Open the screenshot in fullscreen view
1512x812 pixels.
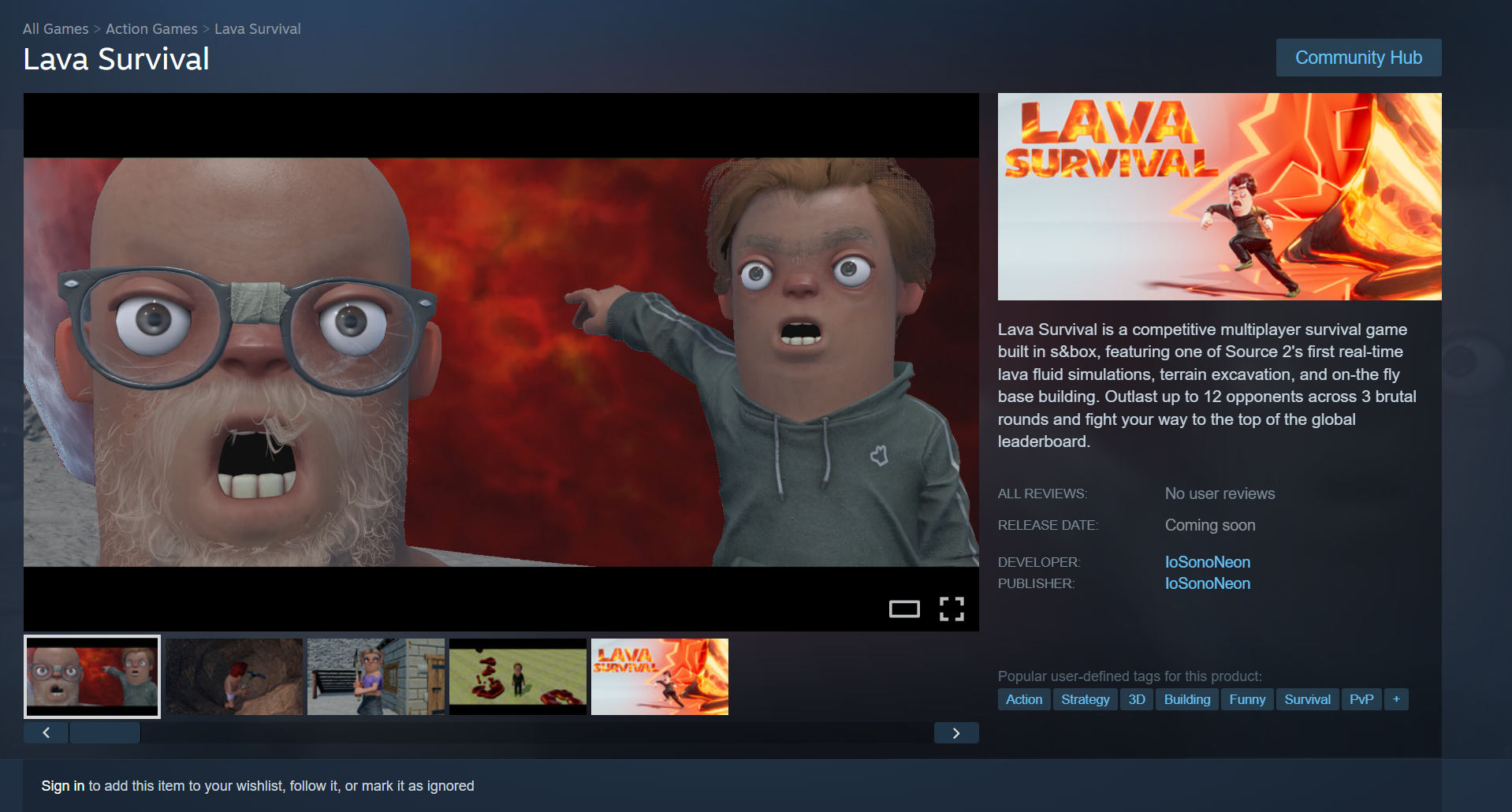coord(952,609)
